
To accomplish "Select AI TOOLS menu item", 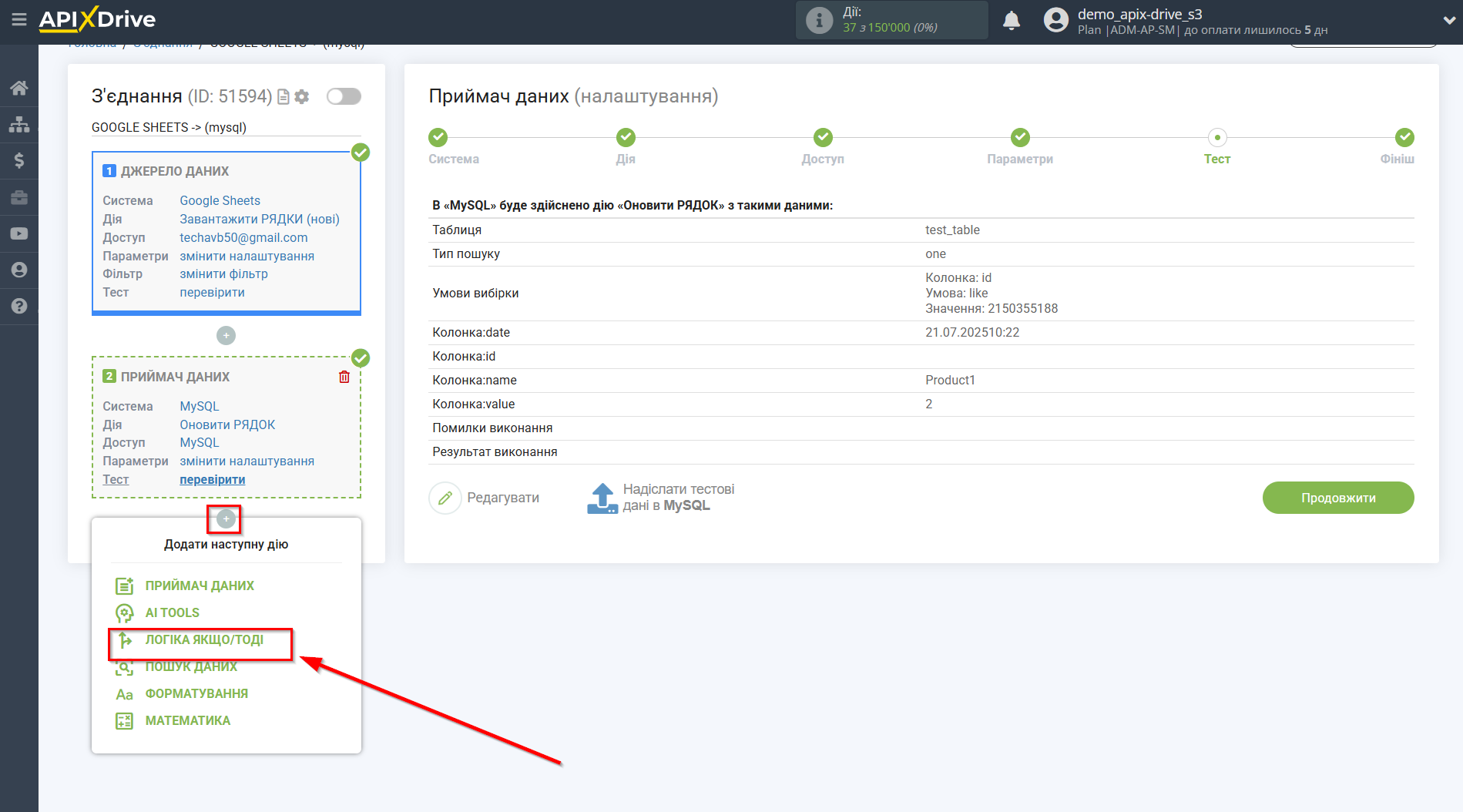I will click(x=173, y=612).
